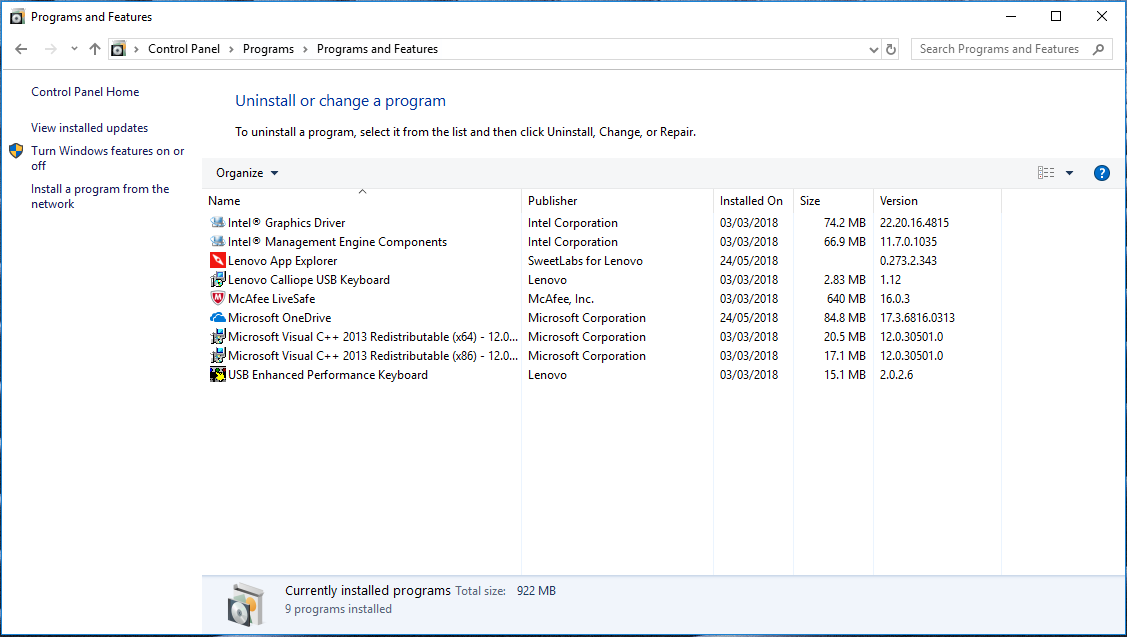Screen dimensions: 1127x637
Task: Click the search magnifier icon
Action: (x=1098, y=49)
